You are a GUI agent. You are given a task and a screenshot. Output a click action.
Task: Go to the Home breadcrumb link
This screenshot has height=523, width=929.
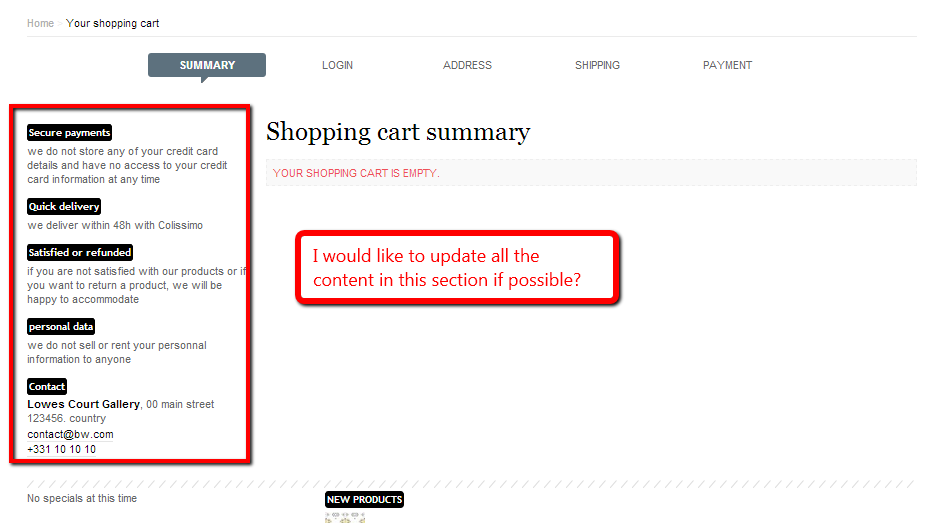(40, 23)
